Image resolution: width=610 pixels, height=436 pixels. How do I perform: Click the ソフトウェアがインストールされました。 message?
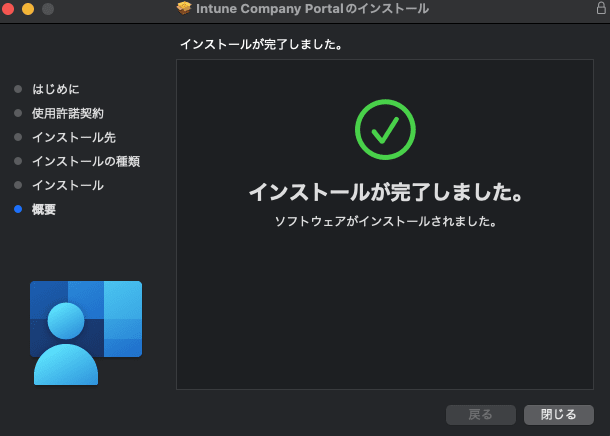(x=385, y=221)
